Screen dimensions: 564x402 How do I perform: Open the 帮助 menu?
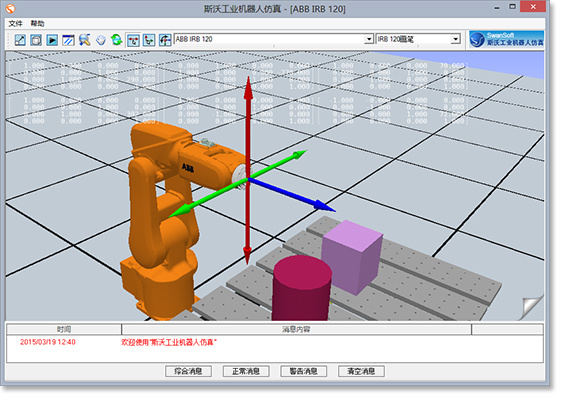coord(37,24)
